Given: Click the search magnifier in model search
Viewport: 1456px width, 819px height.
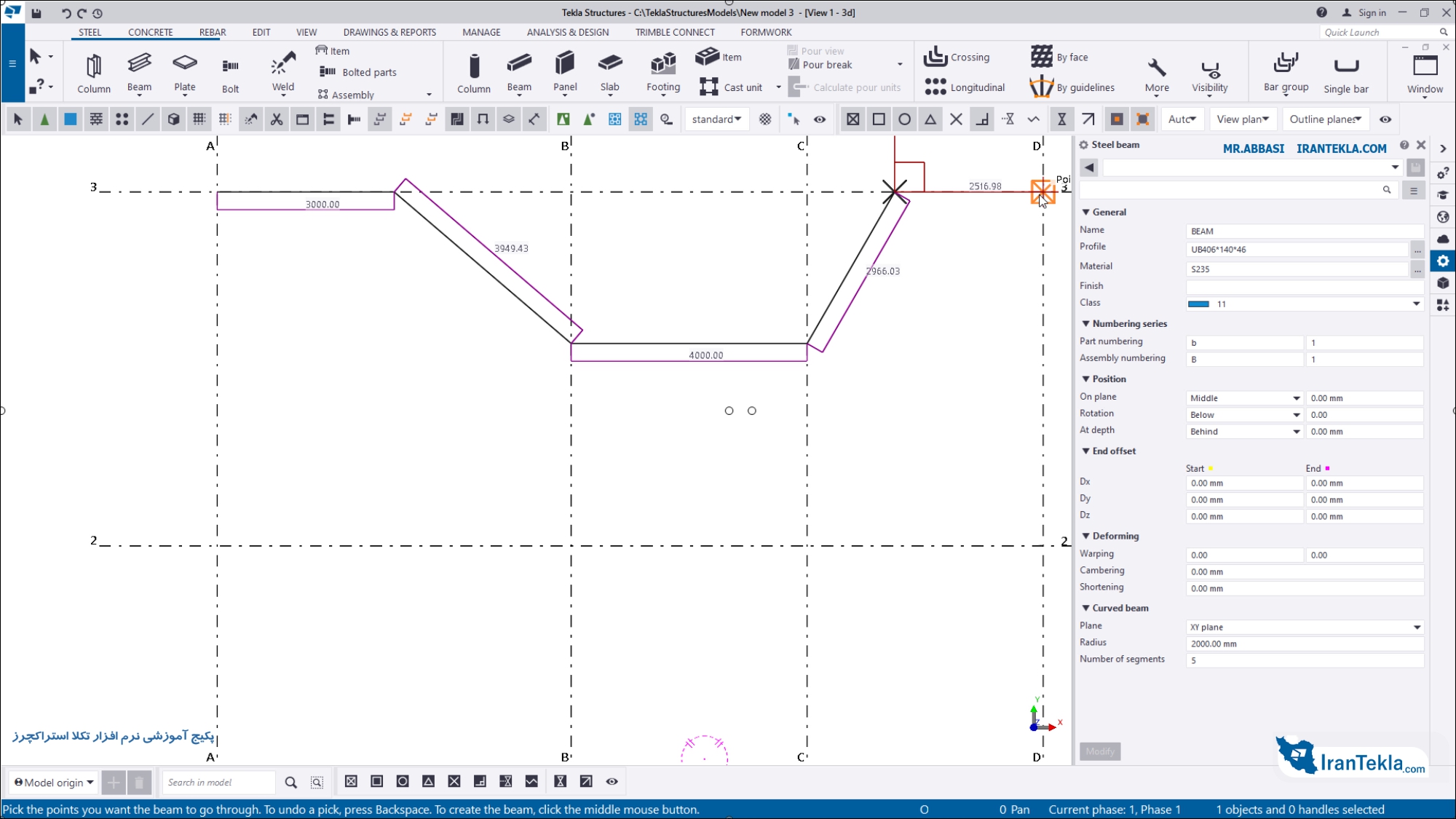Looking at the screenshot, I should click(291, 782).
